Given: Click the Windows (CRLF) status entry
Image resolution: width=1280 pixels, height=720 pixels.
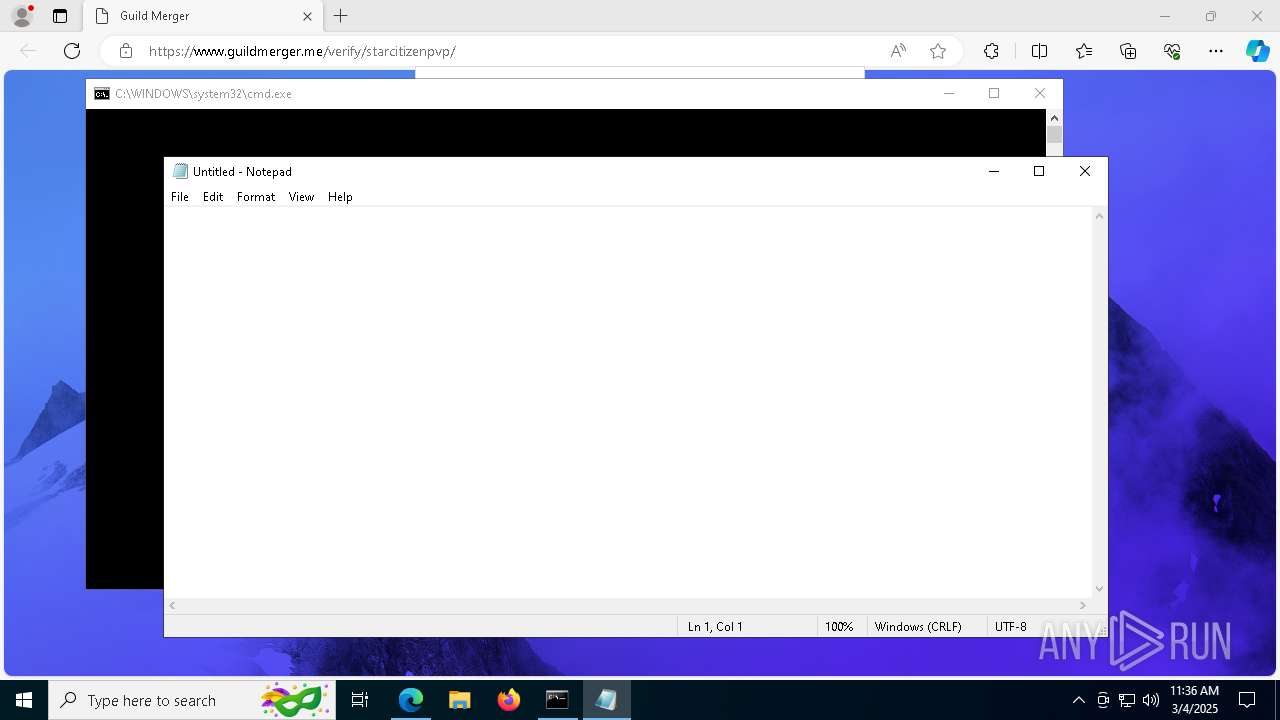Looking at the screenshot, I should pos(918,627).
